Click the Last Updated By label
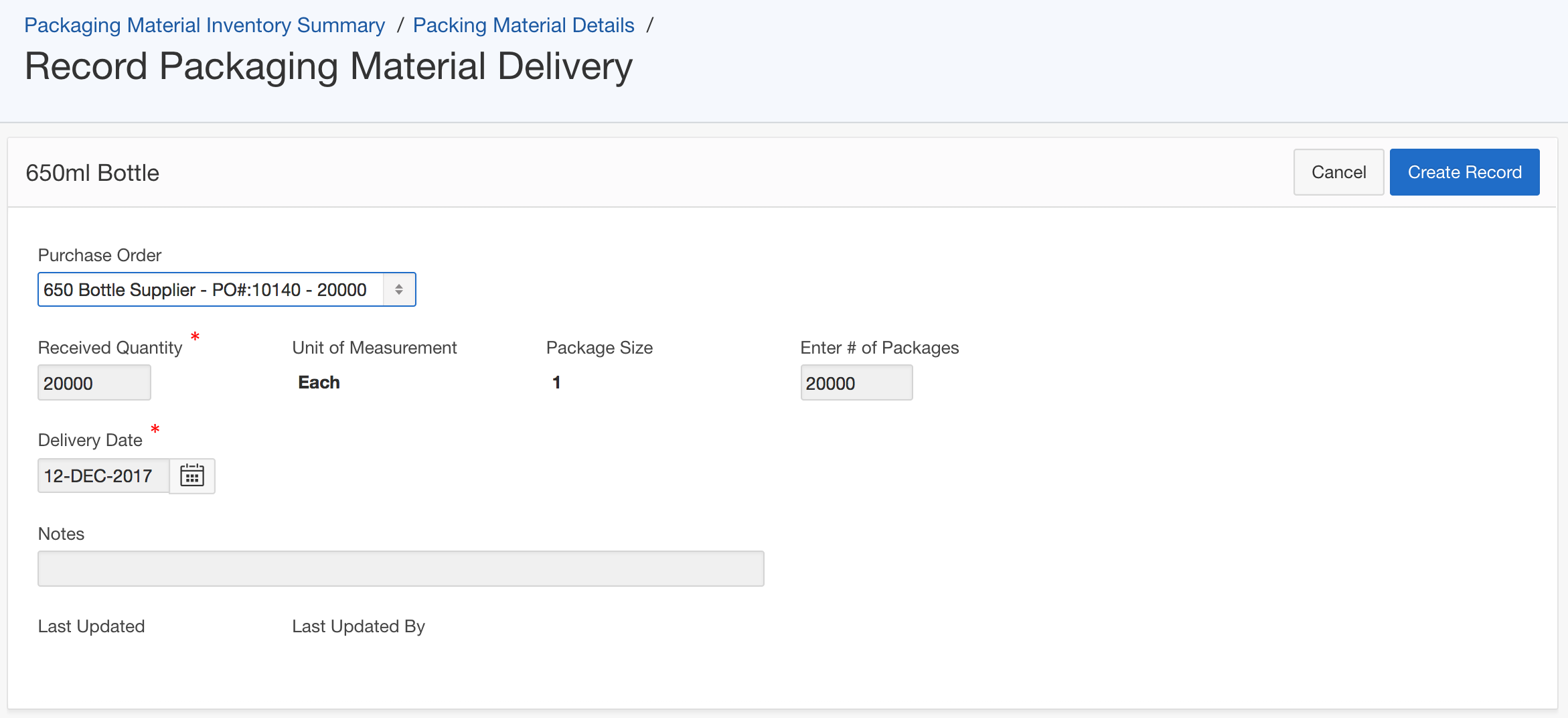This screenshot has height=718, width=1568. pyautogui.click(x=358, y=626)
